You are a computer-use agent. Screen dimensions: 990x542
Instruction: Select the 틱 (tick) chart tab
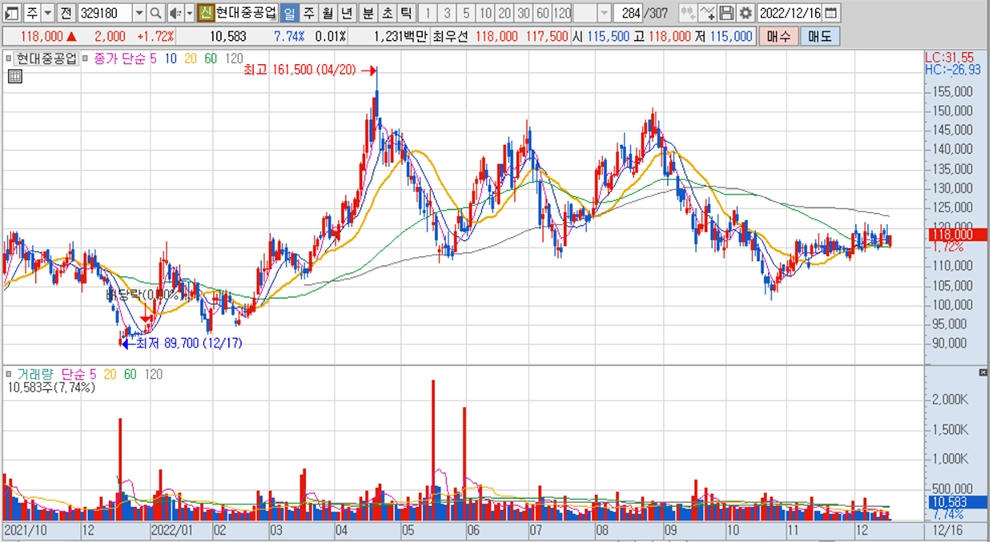pyautogui.click(x=405, y=13)
